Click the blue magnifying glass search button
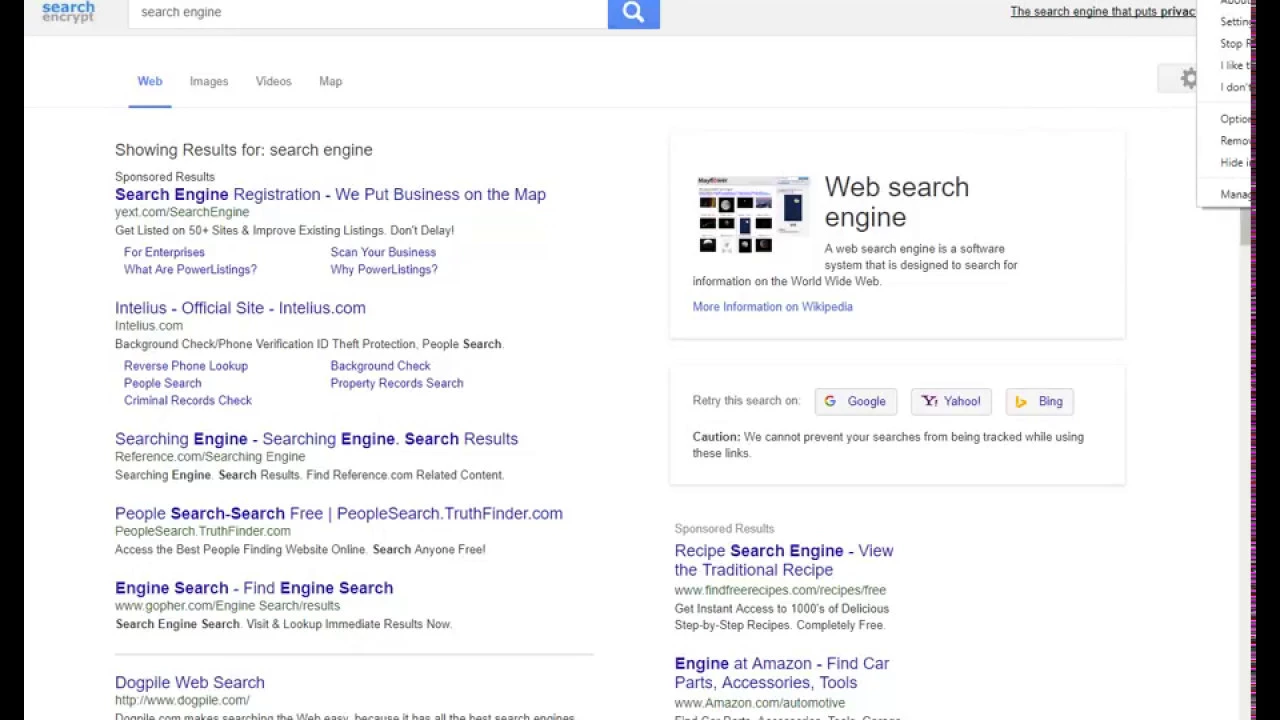 [x=633, y=12]
